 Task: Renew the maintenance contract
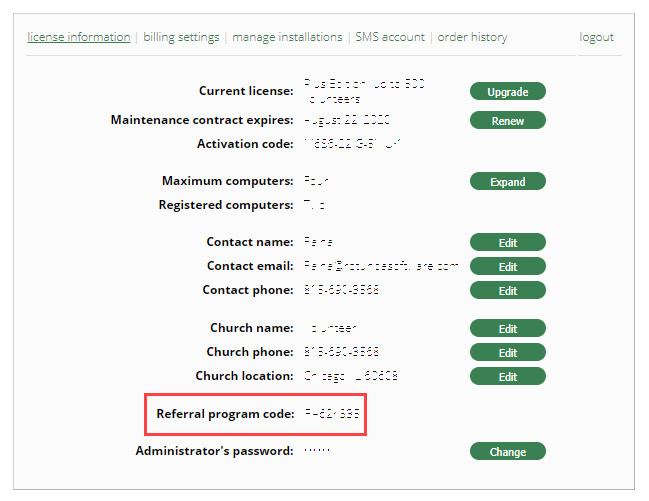[x=507, y=121]
